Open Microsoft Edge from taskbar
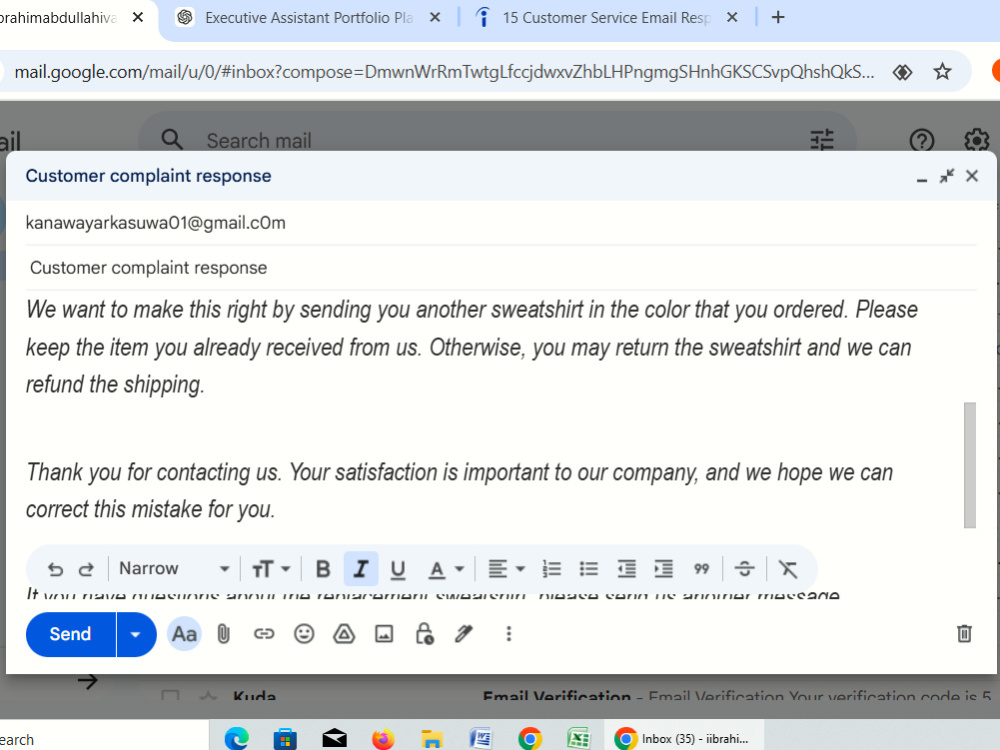The image size is (1000, 750). pos(237,739)
